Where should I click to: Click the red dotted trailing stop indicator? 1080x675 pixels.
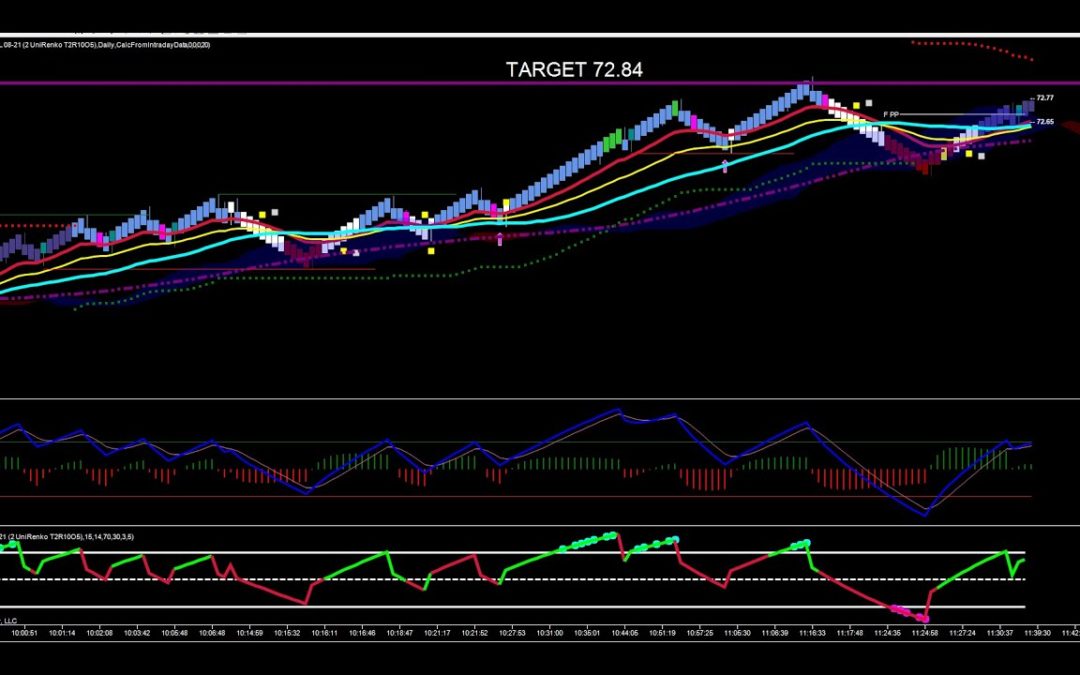coord(960,43)
